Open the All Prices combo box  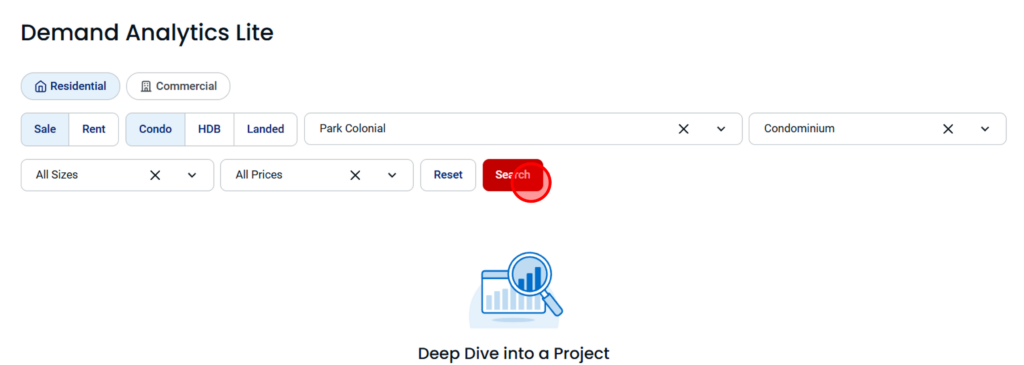click(x=317, y=175)
